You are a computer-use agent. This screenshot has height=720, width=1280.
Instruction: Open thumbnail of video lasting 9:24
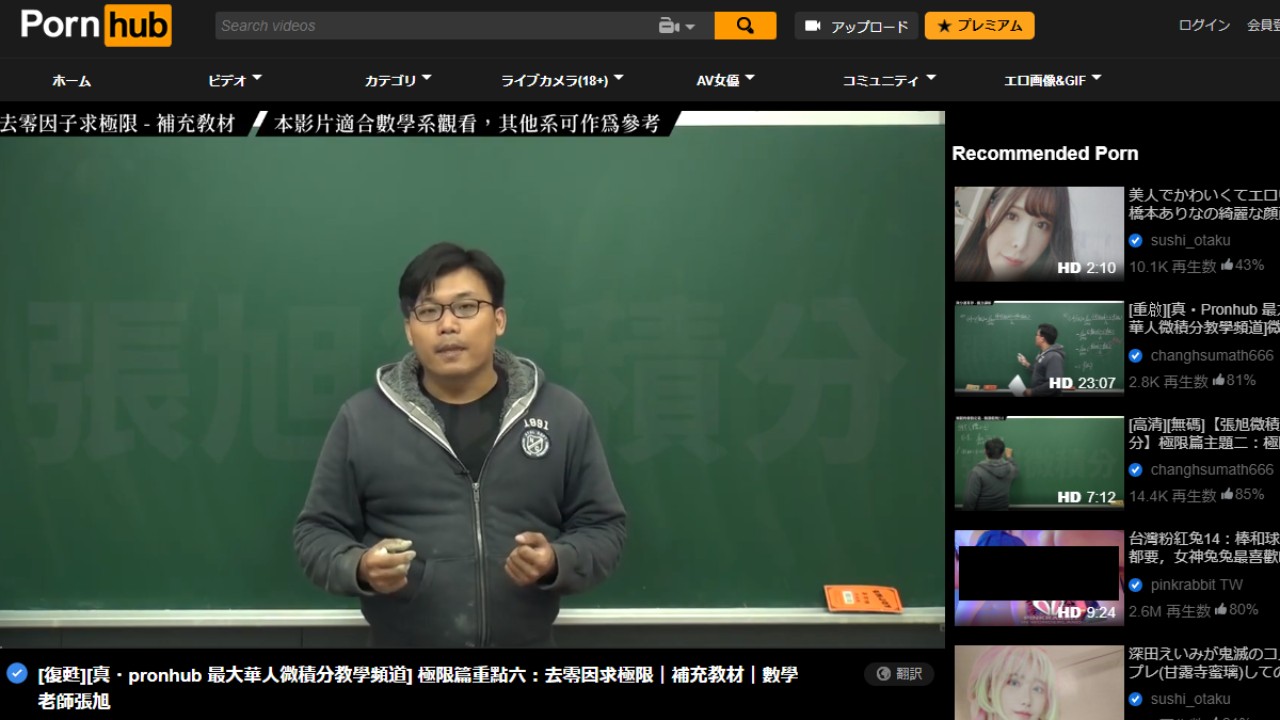tap(1039, 578)
